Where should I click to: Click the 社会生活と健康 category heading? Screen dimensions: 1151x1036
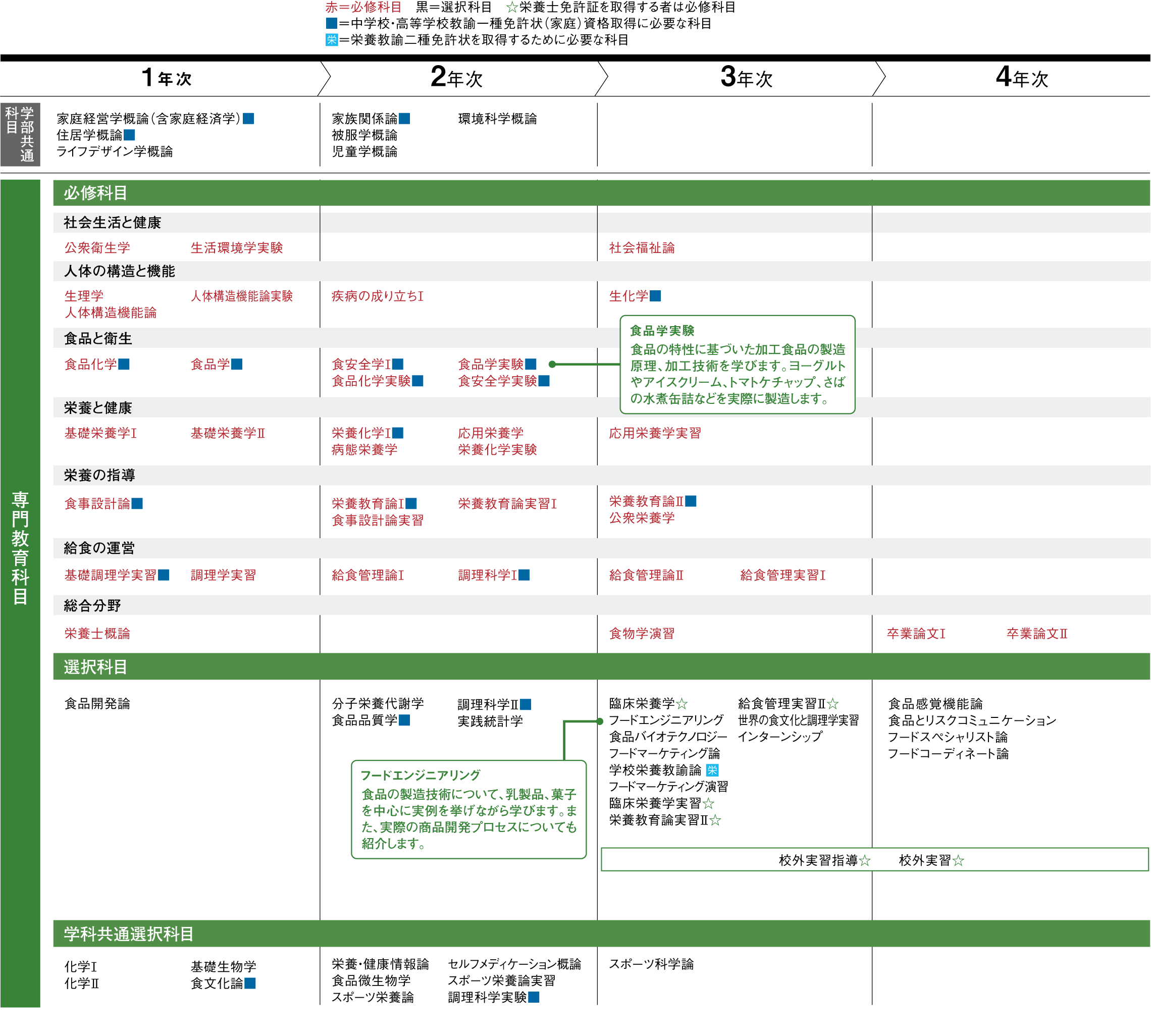113,223
